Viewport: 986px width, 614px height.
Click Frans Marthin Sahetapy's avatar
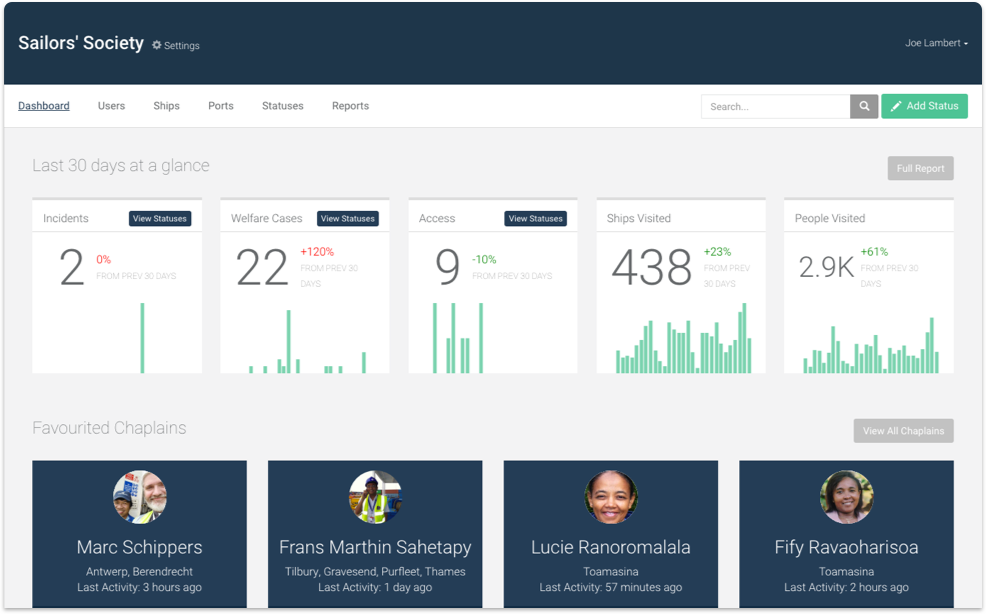pos(375,497)
